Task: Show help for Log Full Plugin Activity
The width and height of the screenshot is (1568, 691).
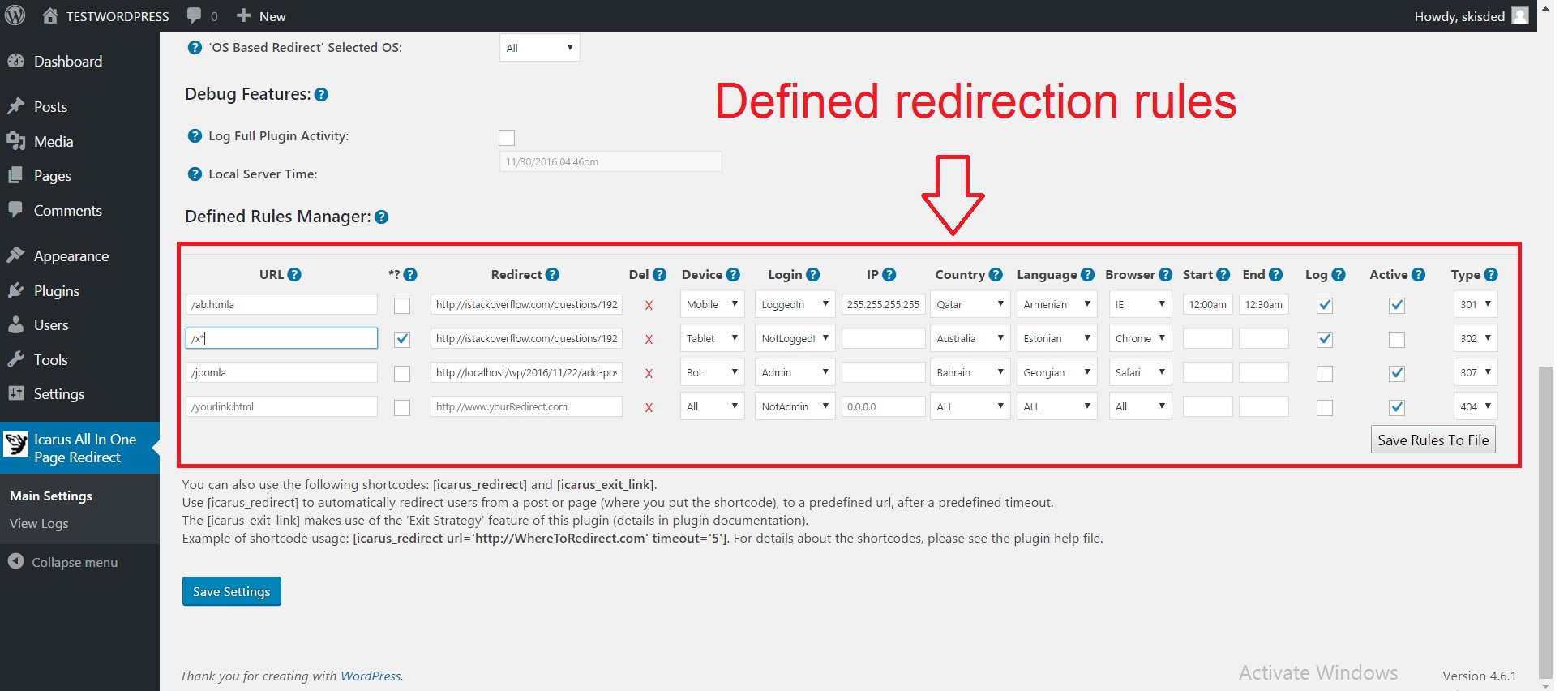Action: 195,136
